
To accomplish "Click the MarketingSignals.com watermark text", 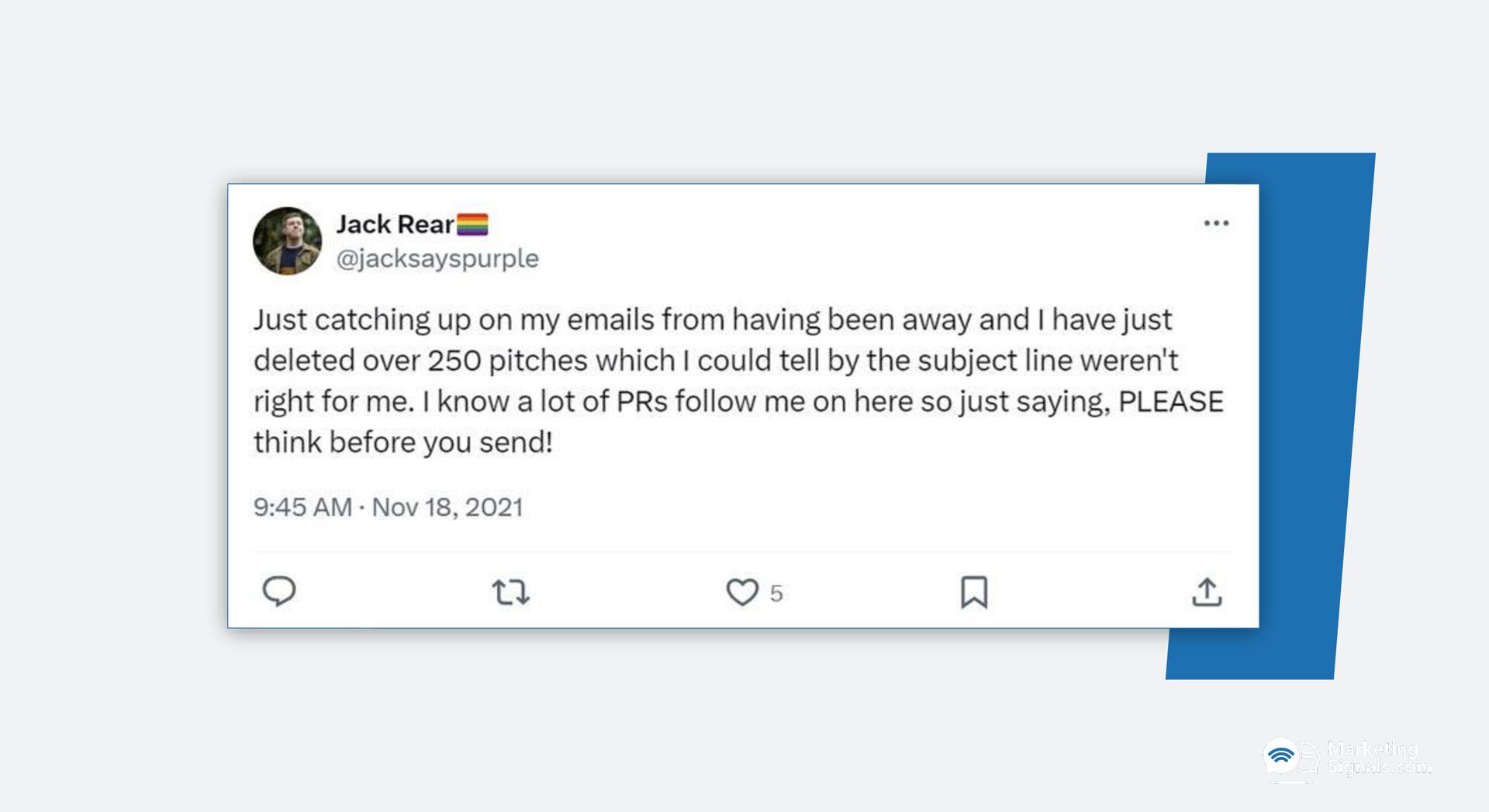I will point(1378,758).
